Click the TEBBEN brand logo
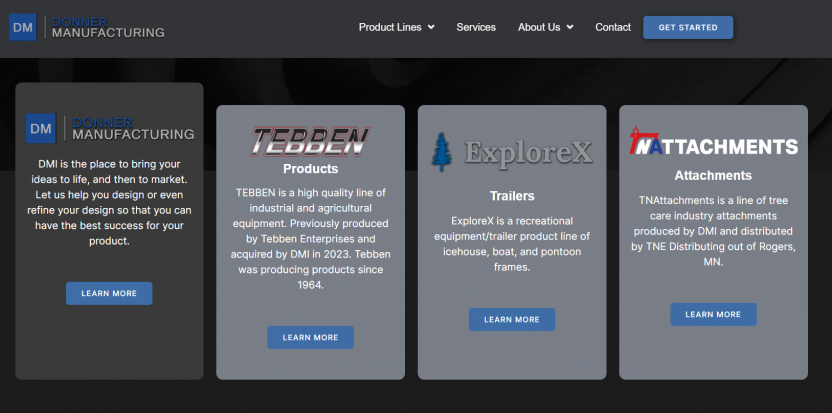Viewport: 832px width, 413px height. pos(310,142)
